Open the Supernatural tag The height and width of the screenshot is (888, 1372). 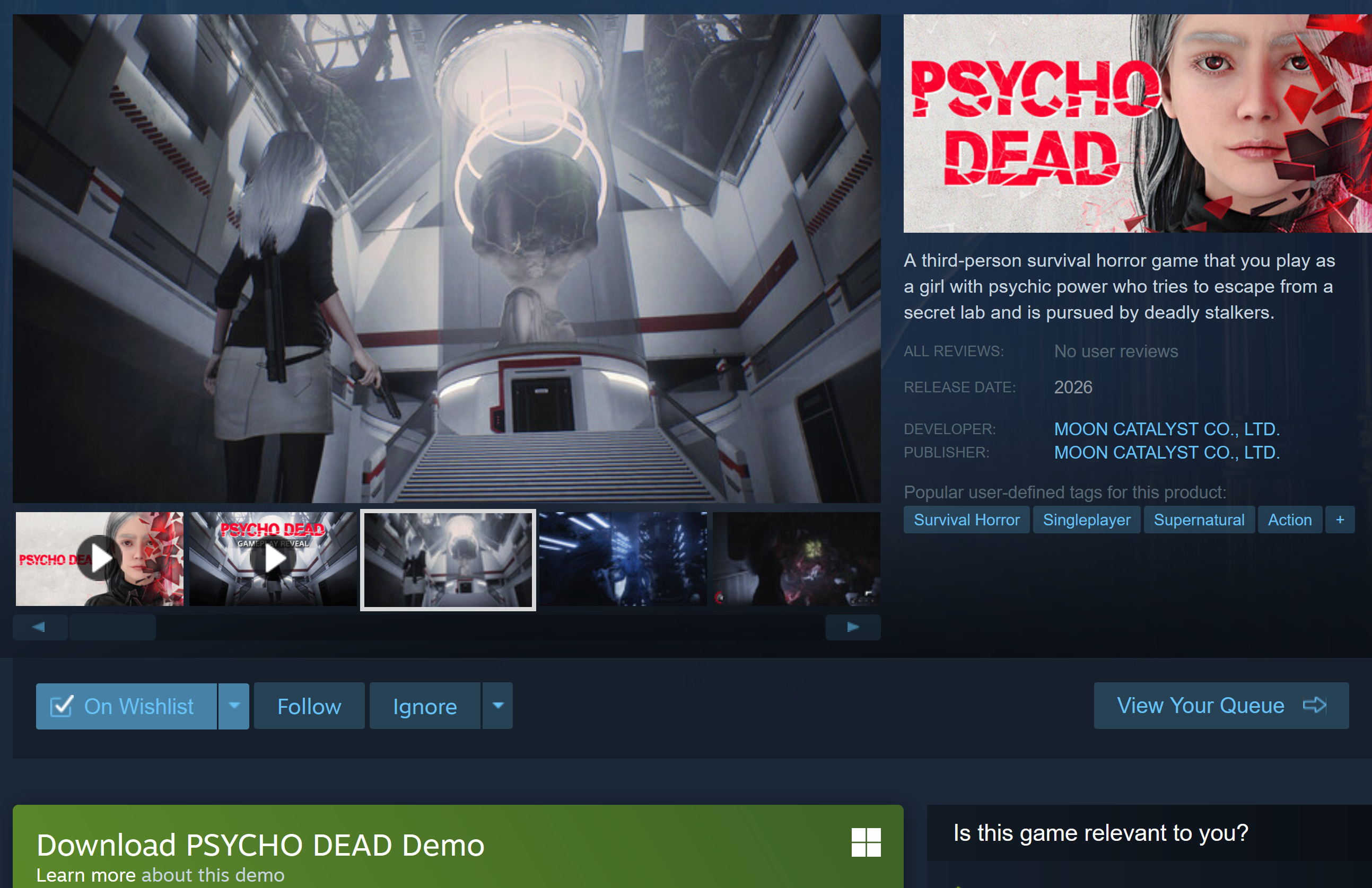[1199, 520]
